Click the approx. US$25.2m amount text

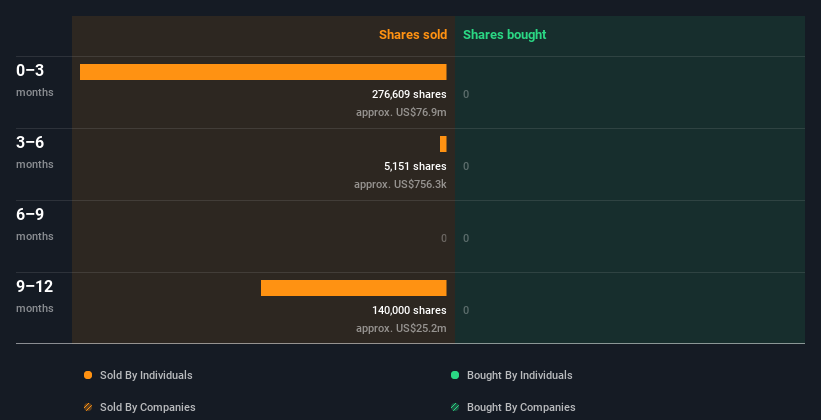tap(401, 328)
